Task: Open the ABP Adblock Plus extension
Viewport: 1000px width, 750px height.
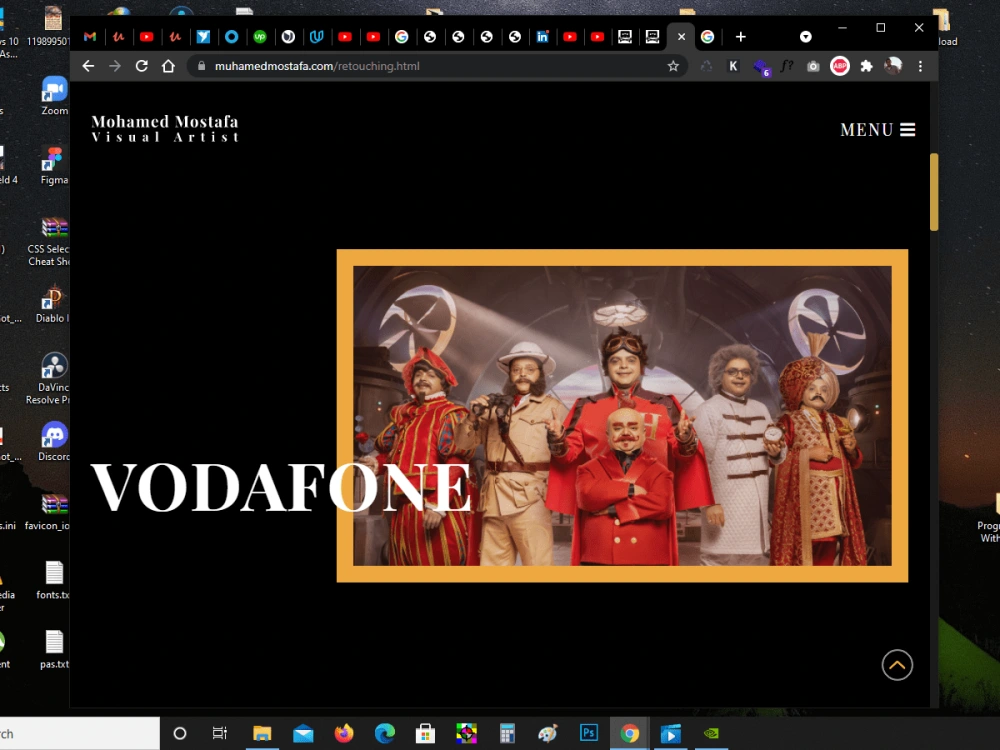Action: (840, 66)
